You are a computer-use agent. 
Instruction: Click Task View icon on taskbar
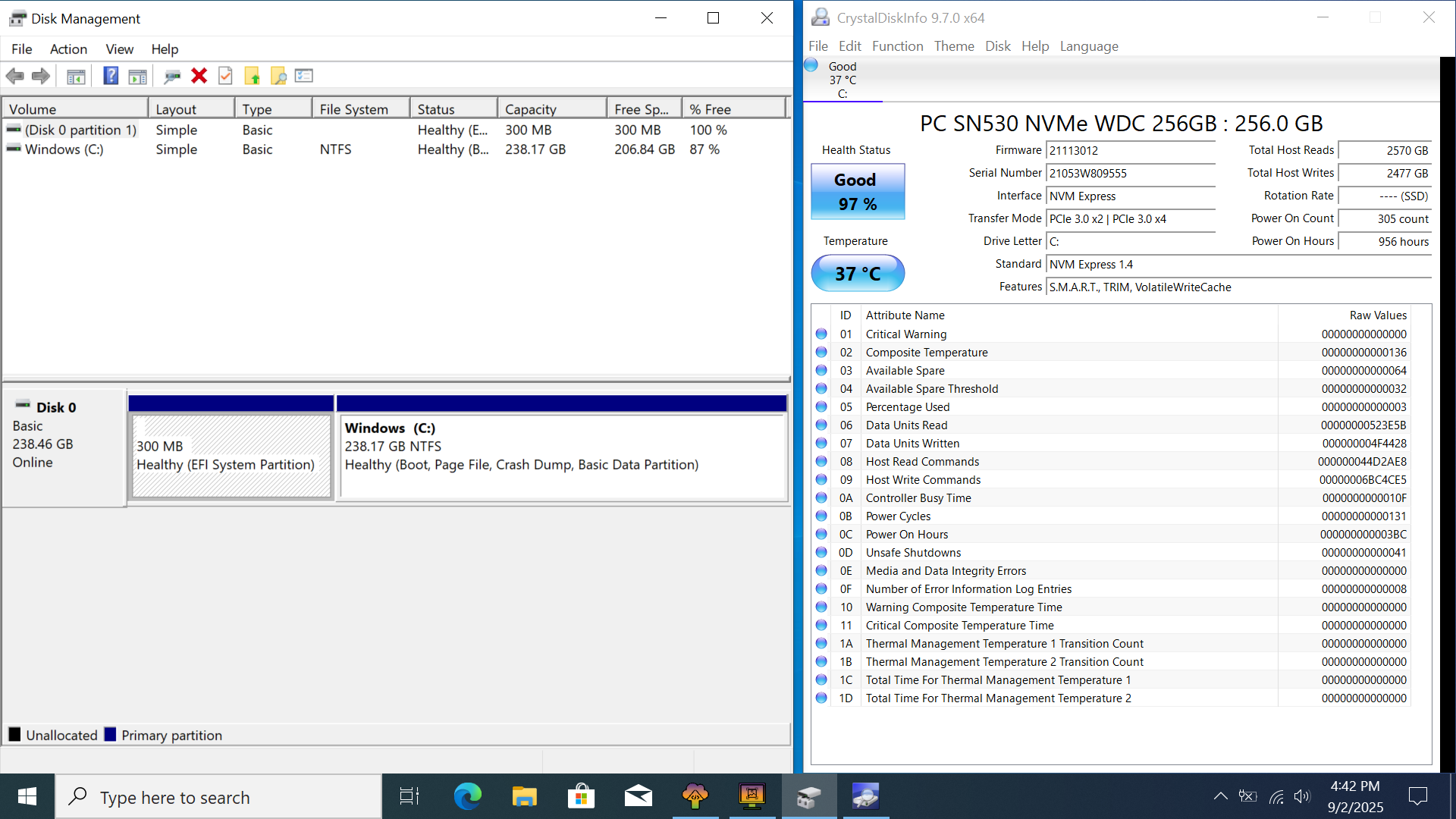point(409,796)
